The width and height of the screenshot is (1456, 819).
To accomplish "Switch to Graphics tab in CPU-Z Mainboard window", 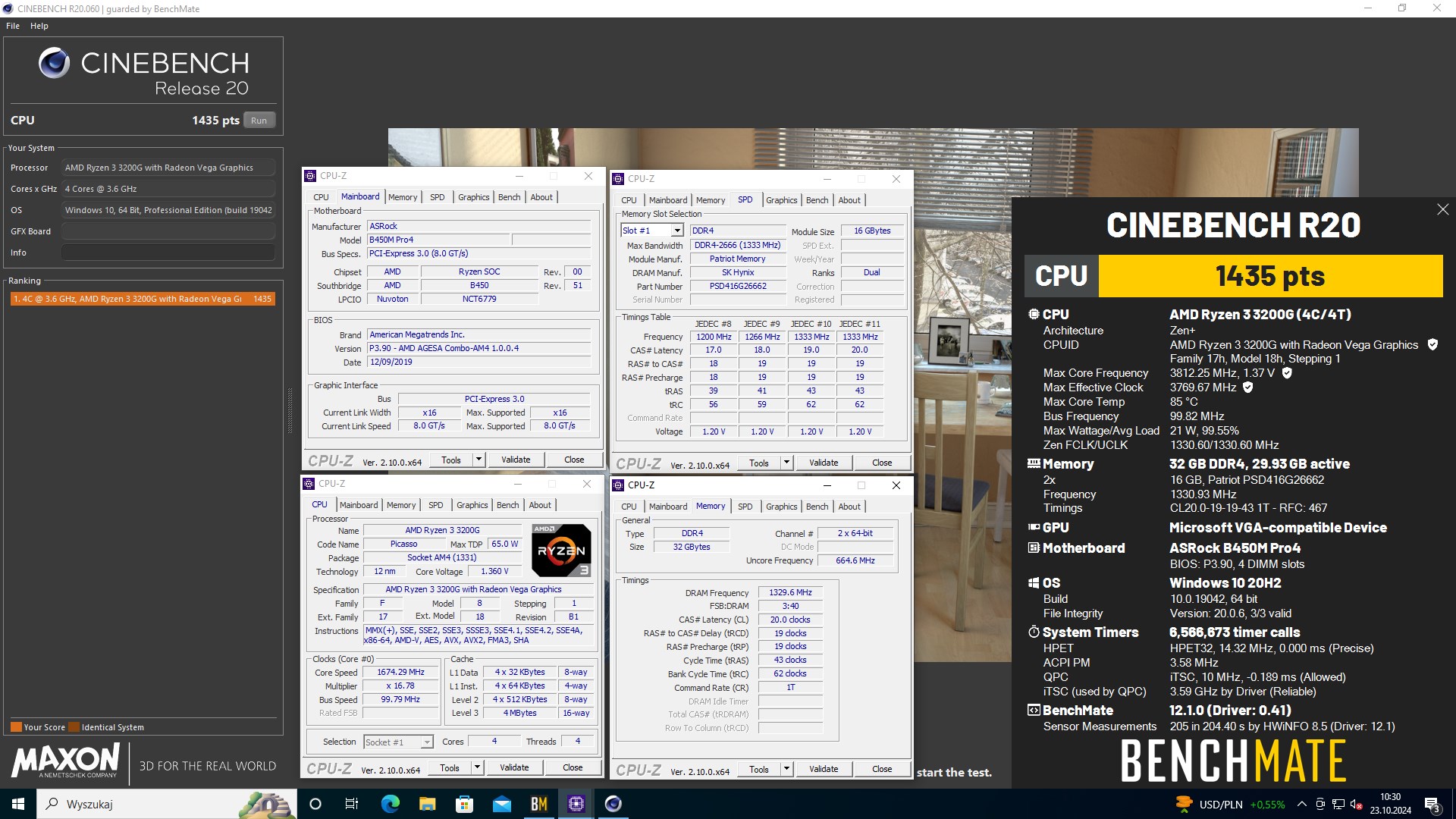I will [x=474, y=197].
